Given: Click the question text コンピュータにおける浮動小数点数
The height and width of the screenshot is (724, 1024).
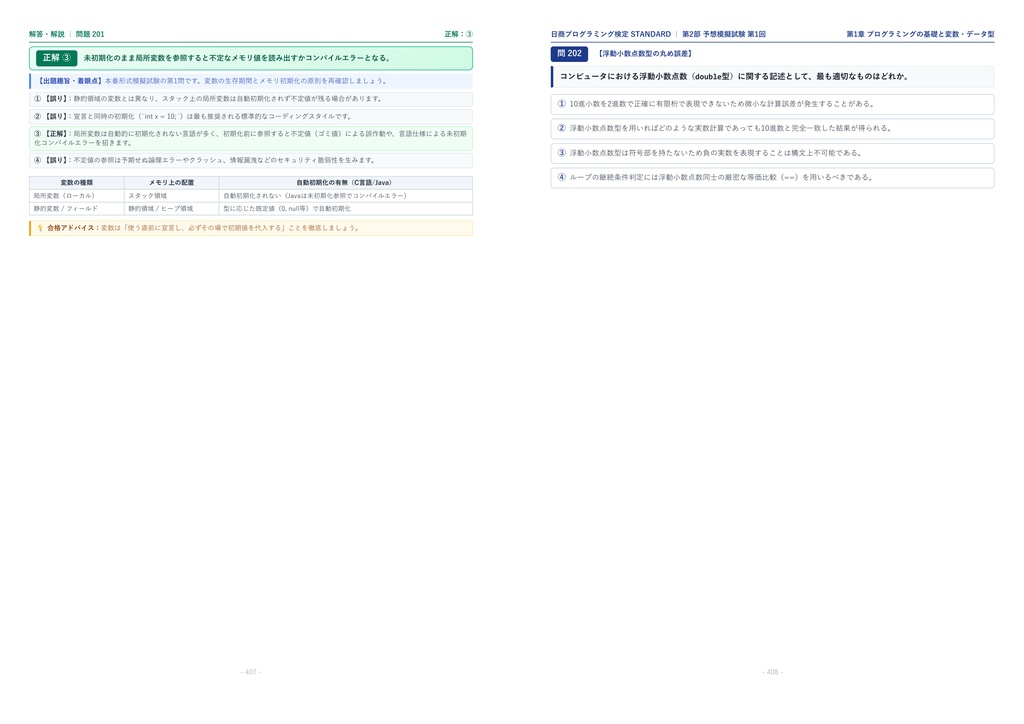Looking at the screenshot, I should 734,76.
